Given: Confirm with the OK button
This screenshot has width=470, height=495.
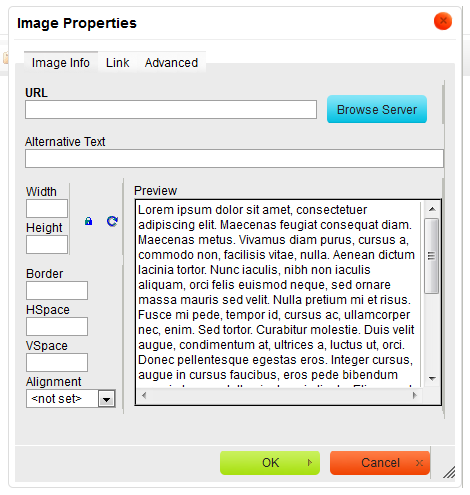Looking at the screenshot, I should point(270,463).
